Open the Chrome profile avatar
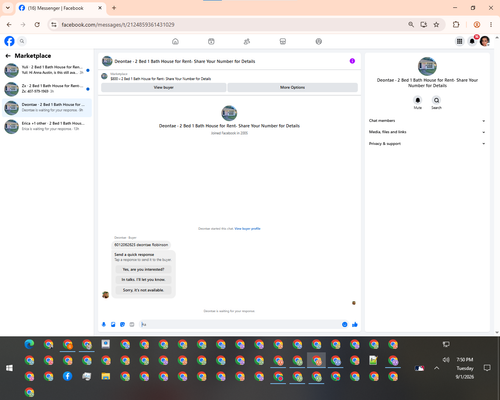The width and height of the screenshot is (500, 400). click(x=477, y=25)
